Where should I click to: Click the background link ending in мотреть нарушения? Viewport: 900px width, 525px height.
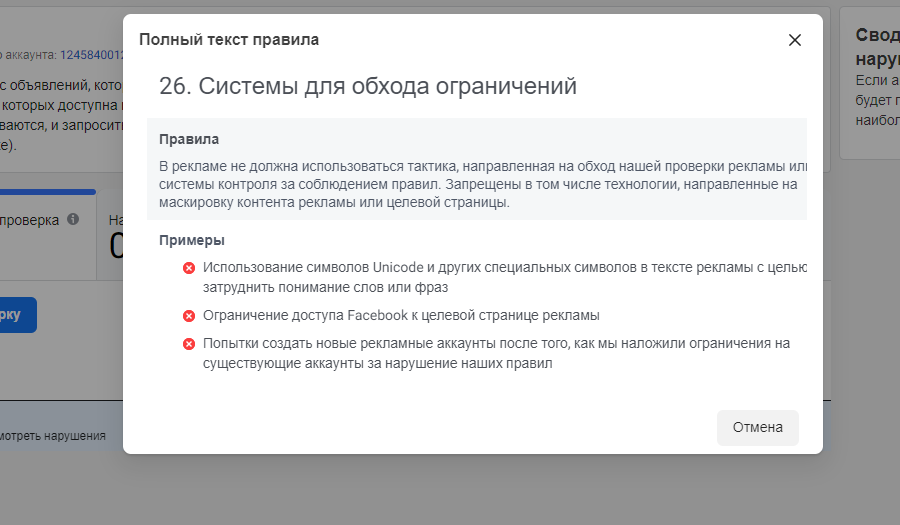[x=52, y=436]
